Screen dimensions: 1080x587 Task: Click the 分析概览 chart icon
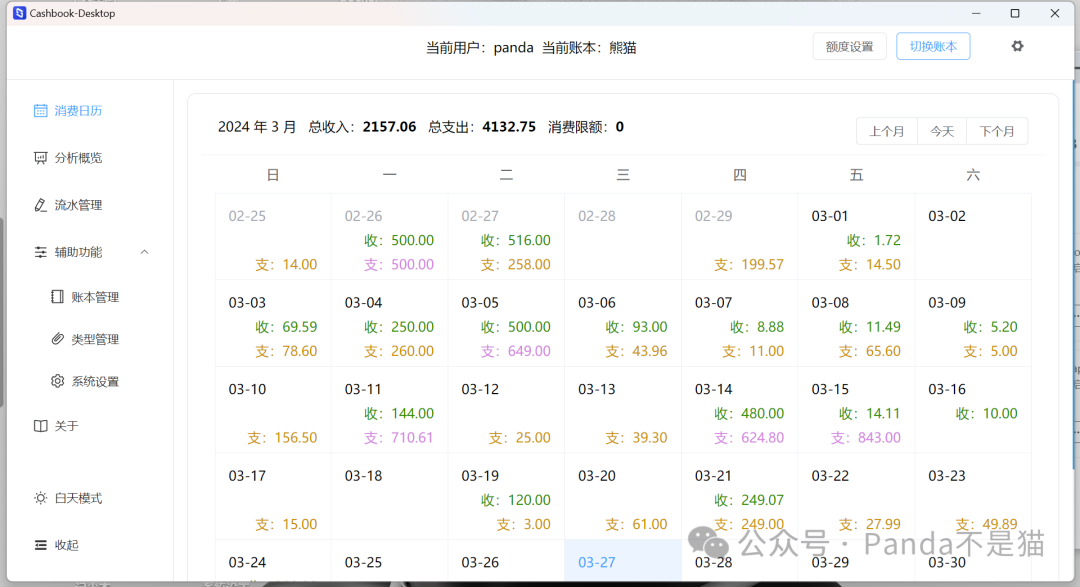(41, 158)
